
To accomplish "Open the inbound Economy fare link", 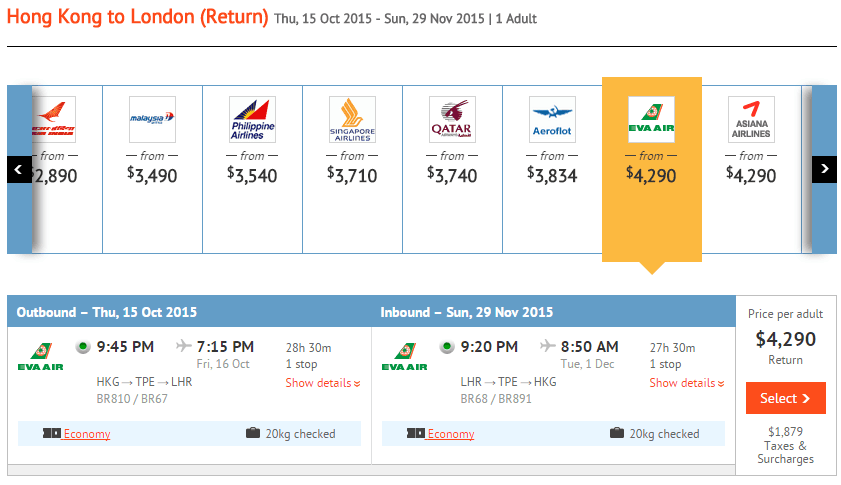I will click(x=451, y=434).
